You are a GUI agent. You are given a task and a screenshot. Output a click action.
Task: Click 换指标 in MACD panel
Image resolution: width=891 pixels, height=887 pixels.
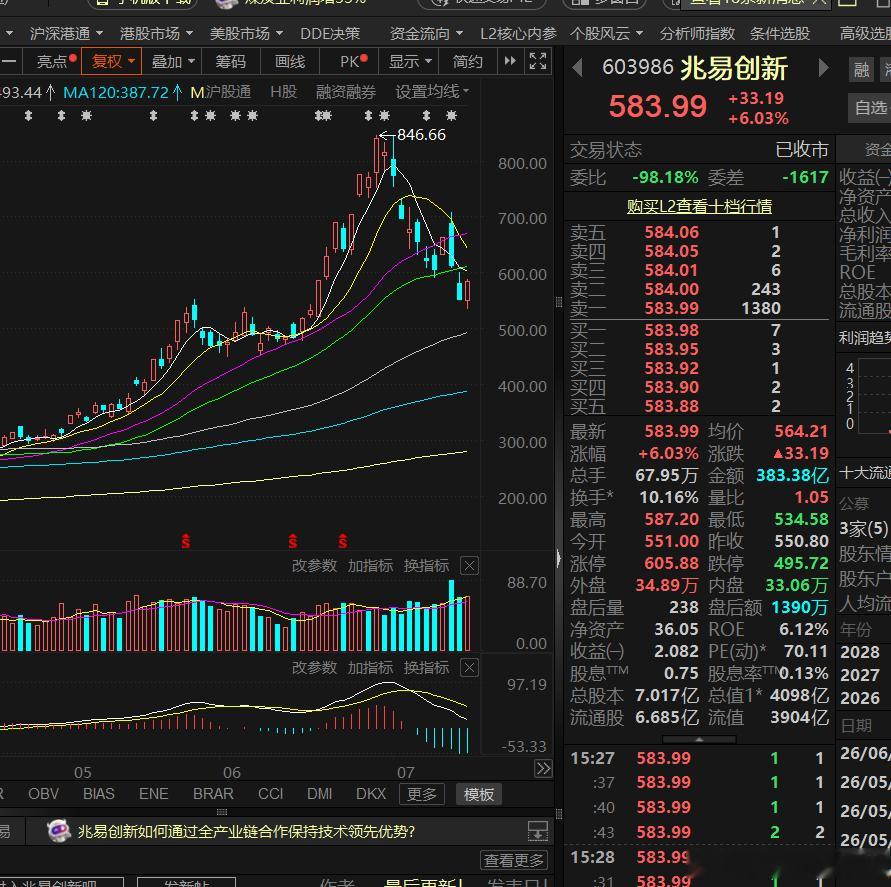coord(426,668)
